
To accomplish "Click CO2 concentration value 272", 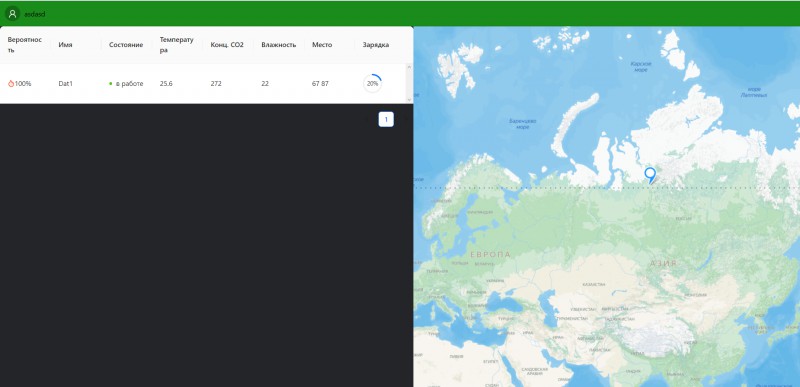I will pyautogui.click(x=216, y=84).
